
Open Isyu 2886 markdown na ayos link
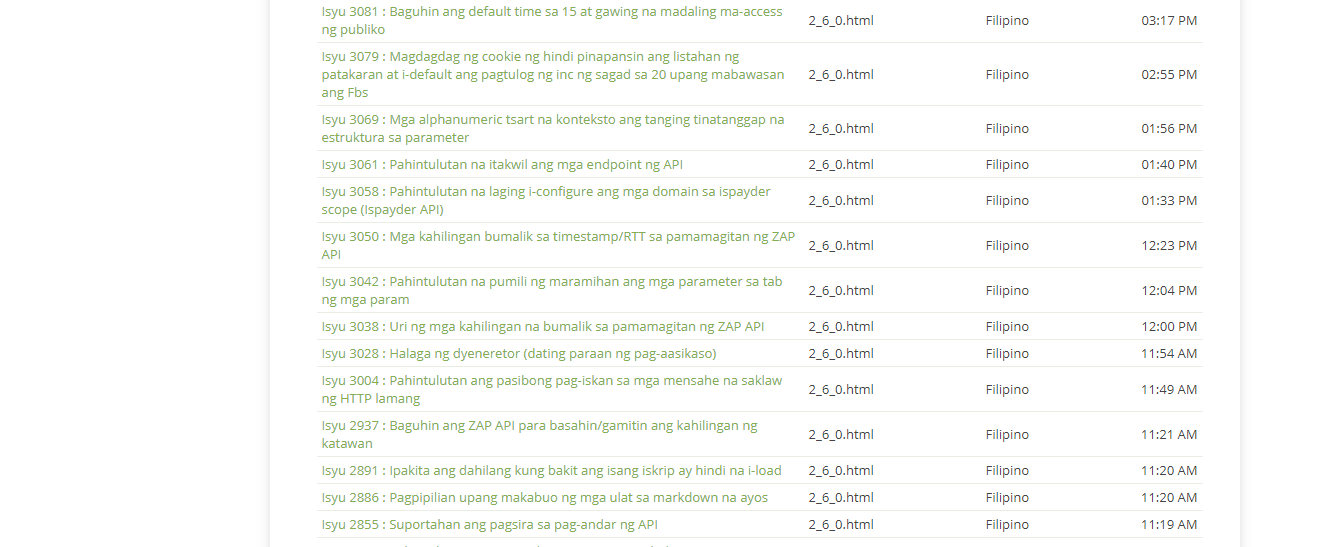click(545, 497)
